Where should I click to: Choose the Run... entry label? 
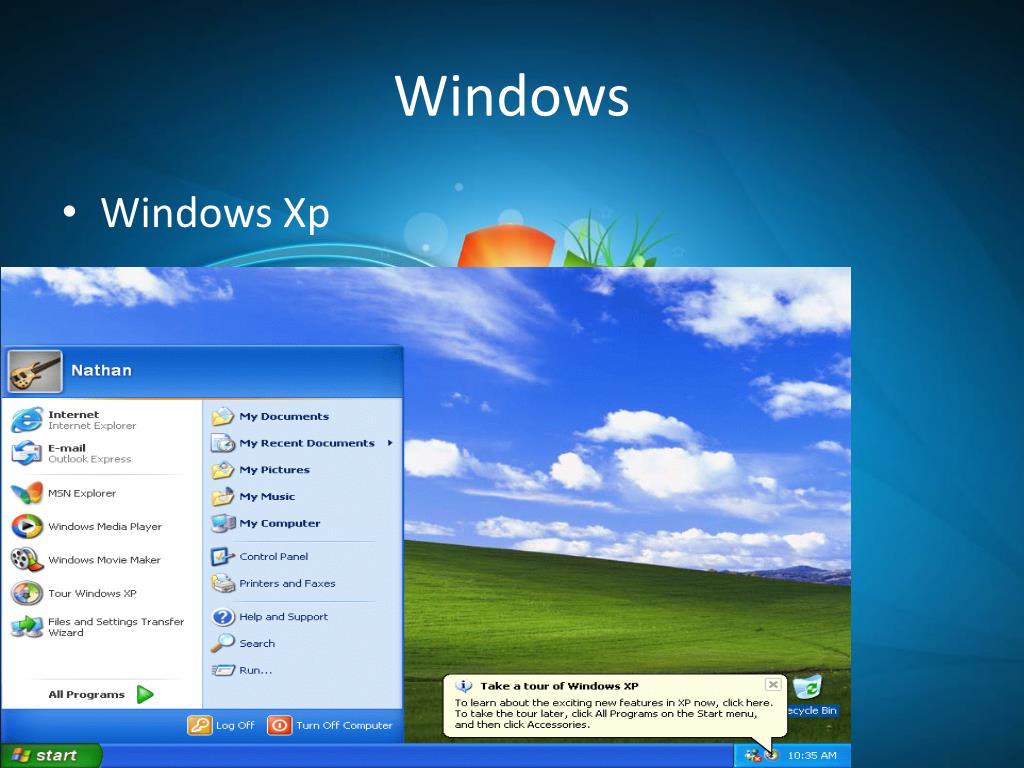(255, 670)
